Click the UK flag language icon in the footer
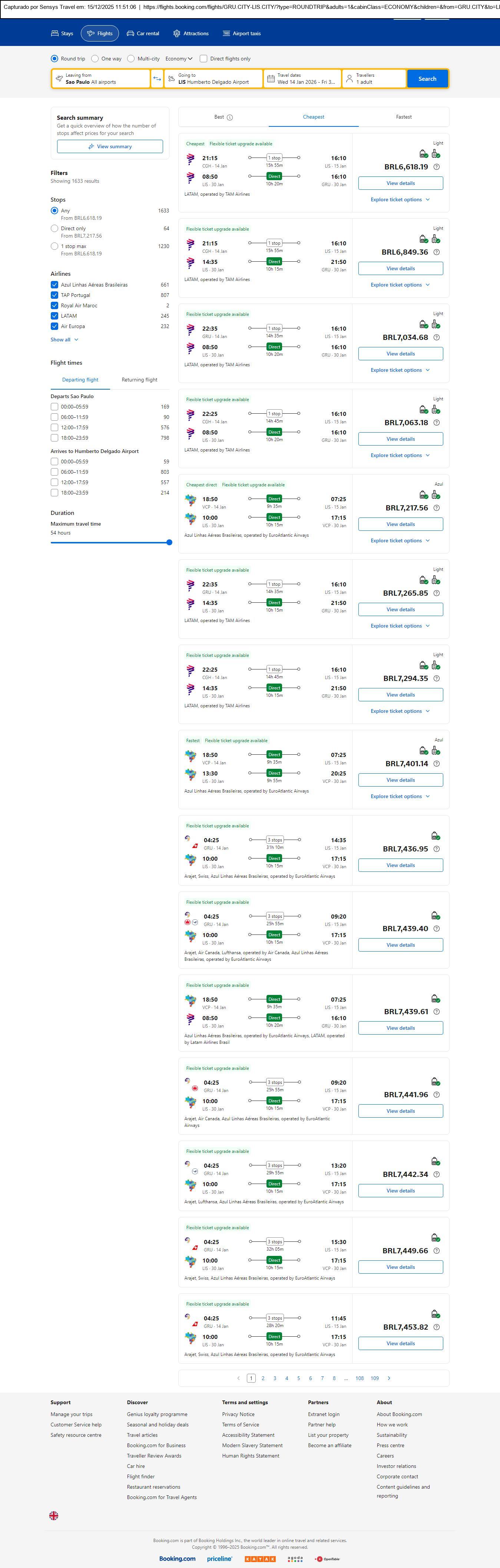Viewport: 500px width, 1568px height. 54,1515
